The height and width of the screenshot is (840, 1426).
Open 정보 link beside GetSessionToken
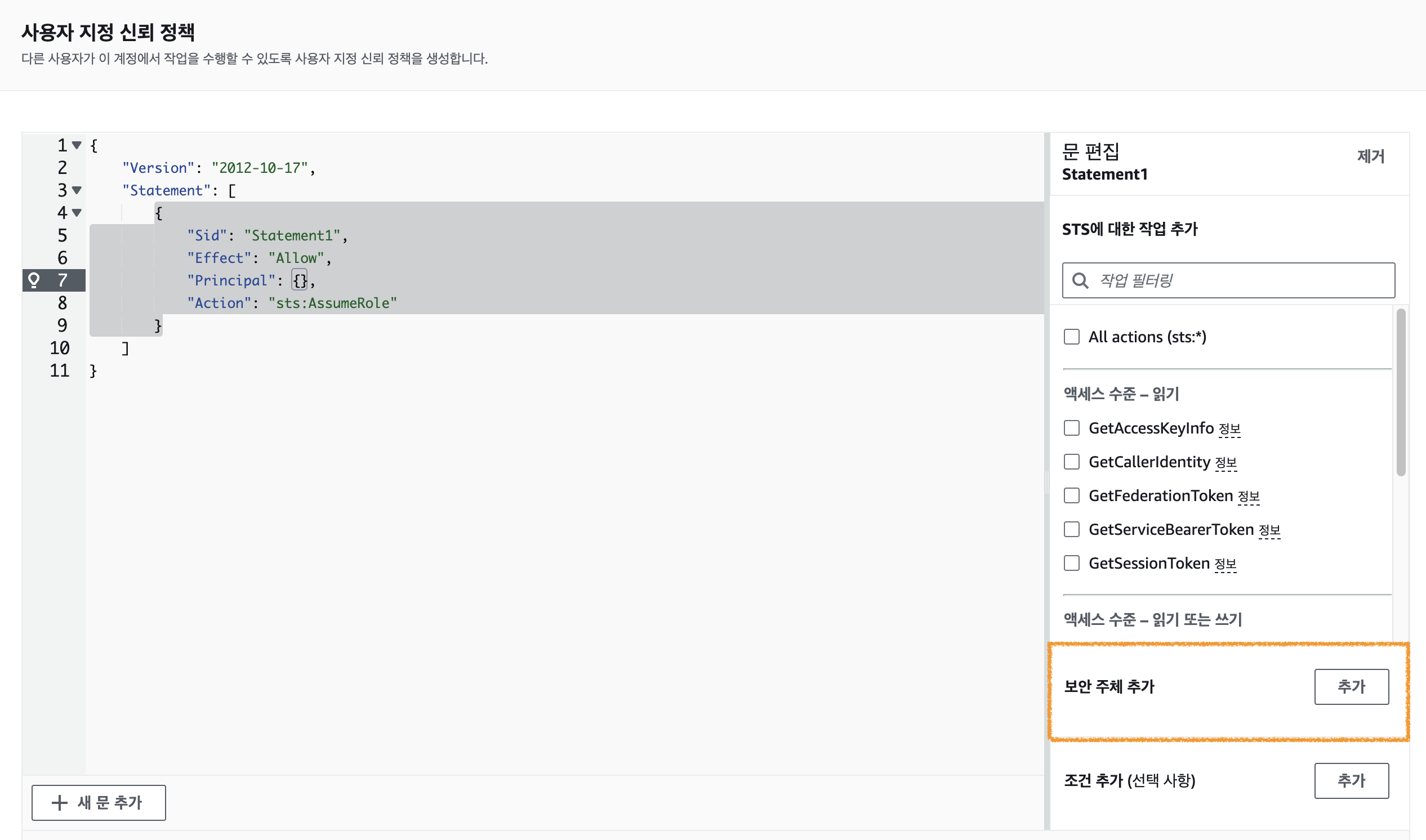click(x=1225, y=564)
